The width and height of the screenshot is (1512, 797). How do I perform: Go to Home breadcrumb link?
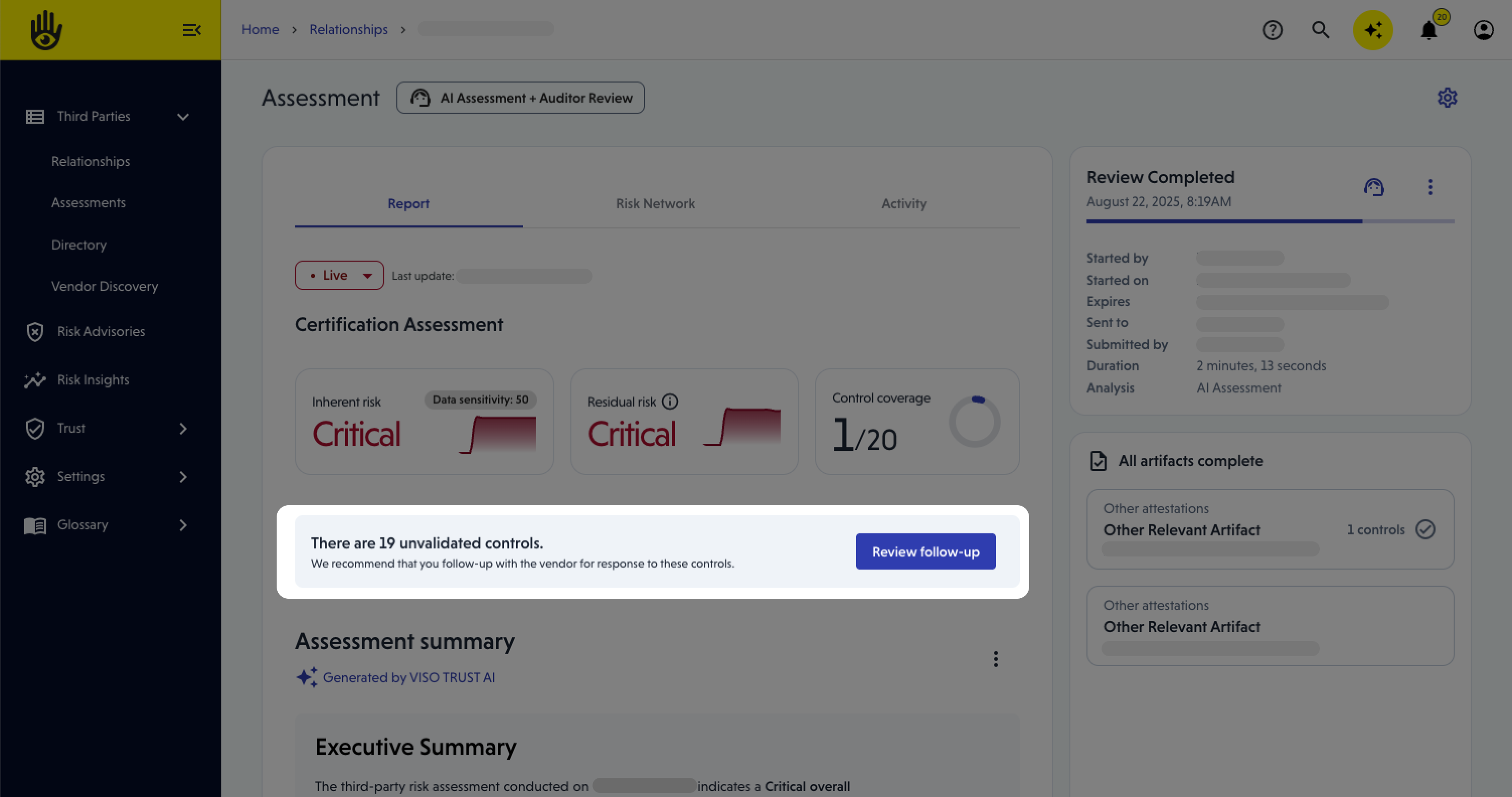260,29
